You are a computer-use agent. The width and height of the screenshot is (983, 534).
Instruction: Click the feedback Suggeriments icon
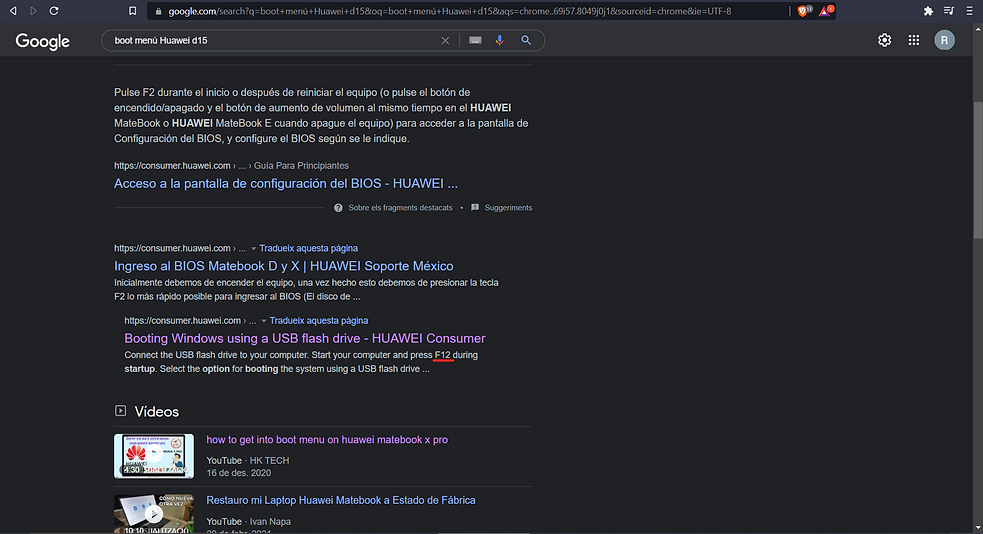tap(475, 207)
